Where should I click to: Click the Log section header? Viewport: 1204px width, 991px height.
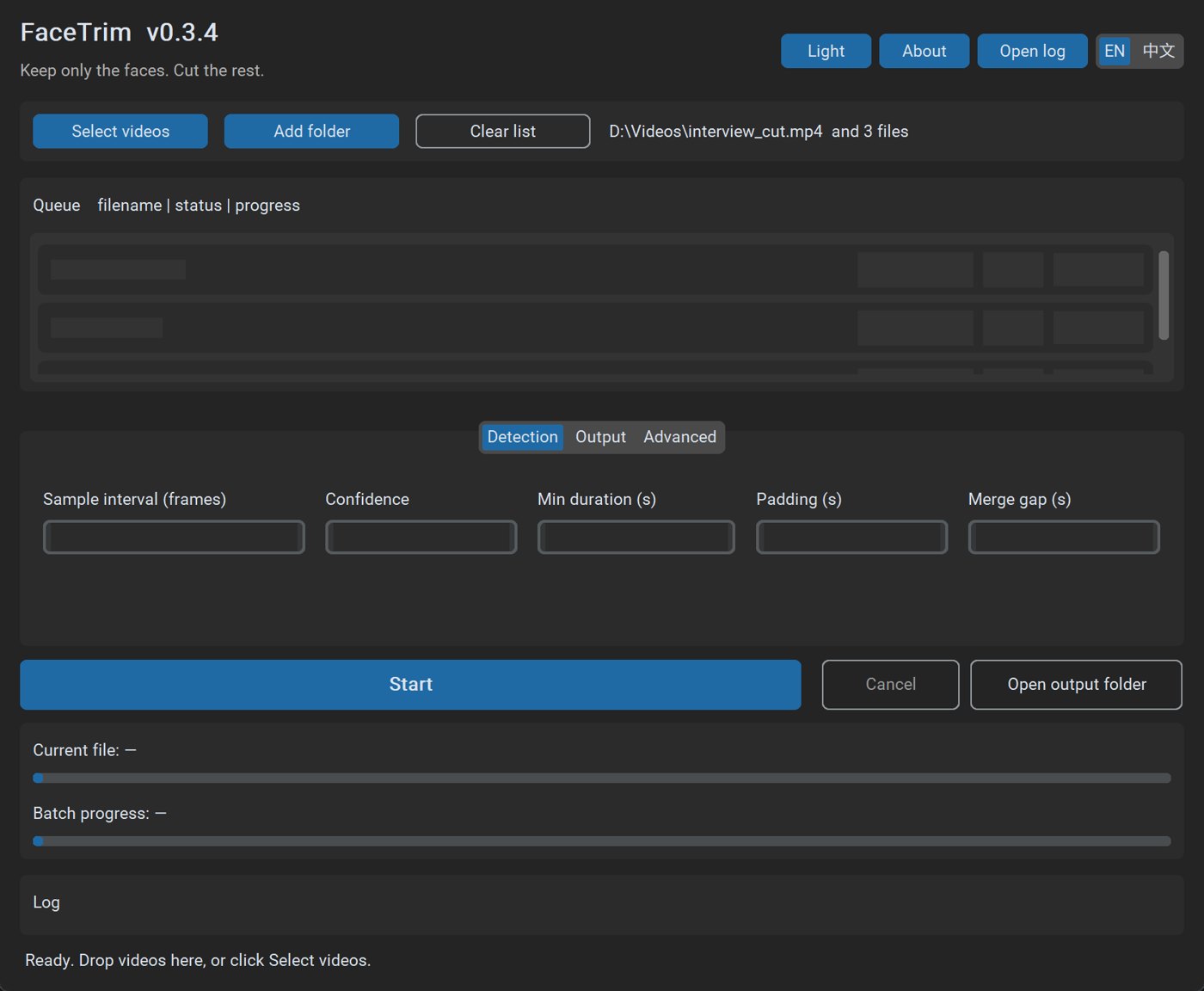click(x=46, y=902)
